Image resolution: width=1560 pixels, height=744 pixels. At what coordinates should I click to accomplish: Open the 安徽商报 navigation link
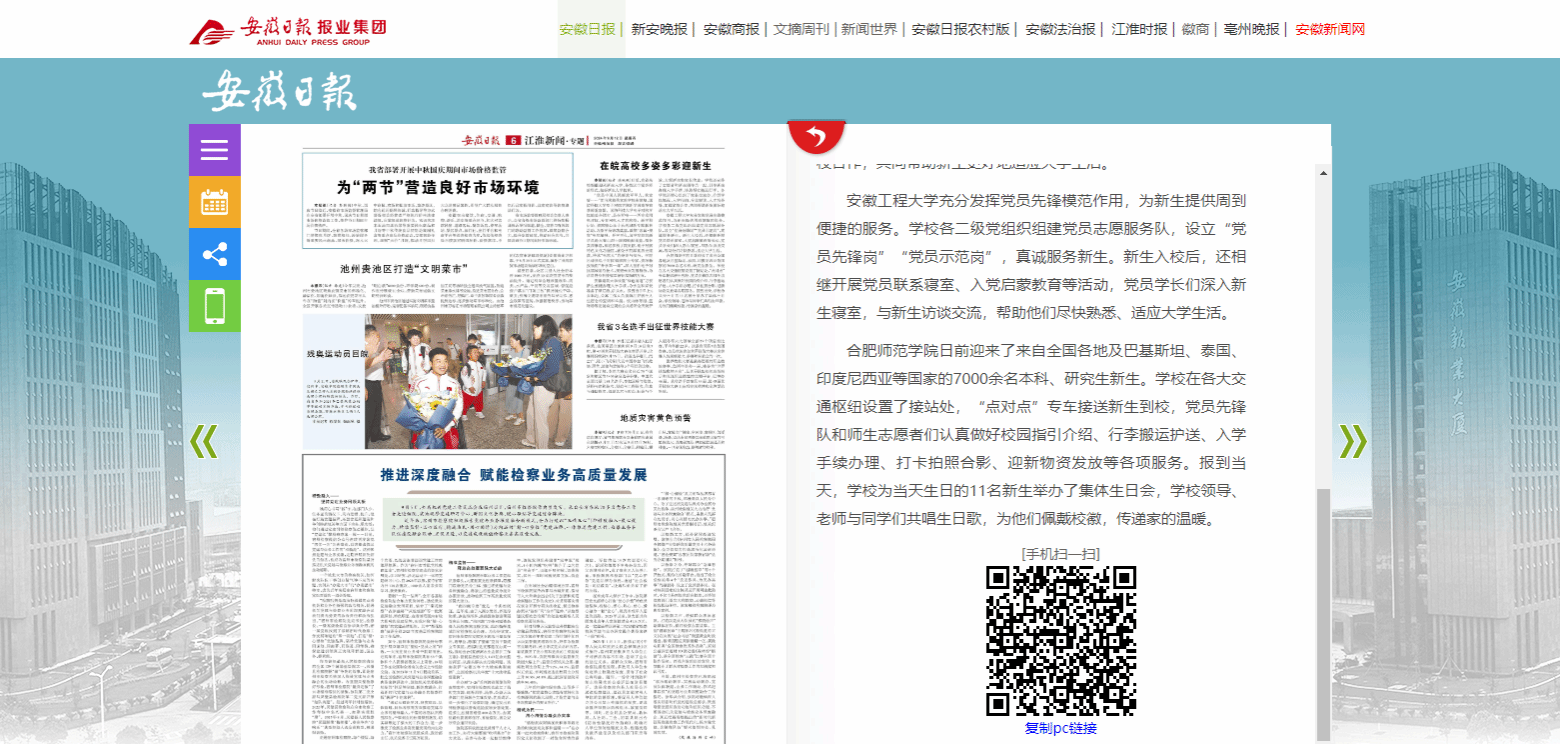coord(731,29)
